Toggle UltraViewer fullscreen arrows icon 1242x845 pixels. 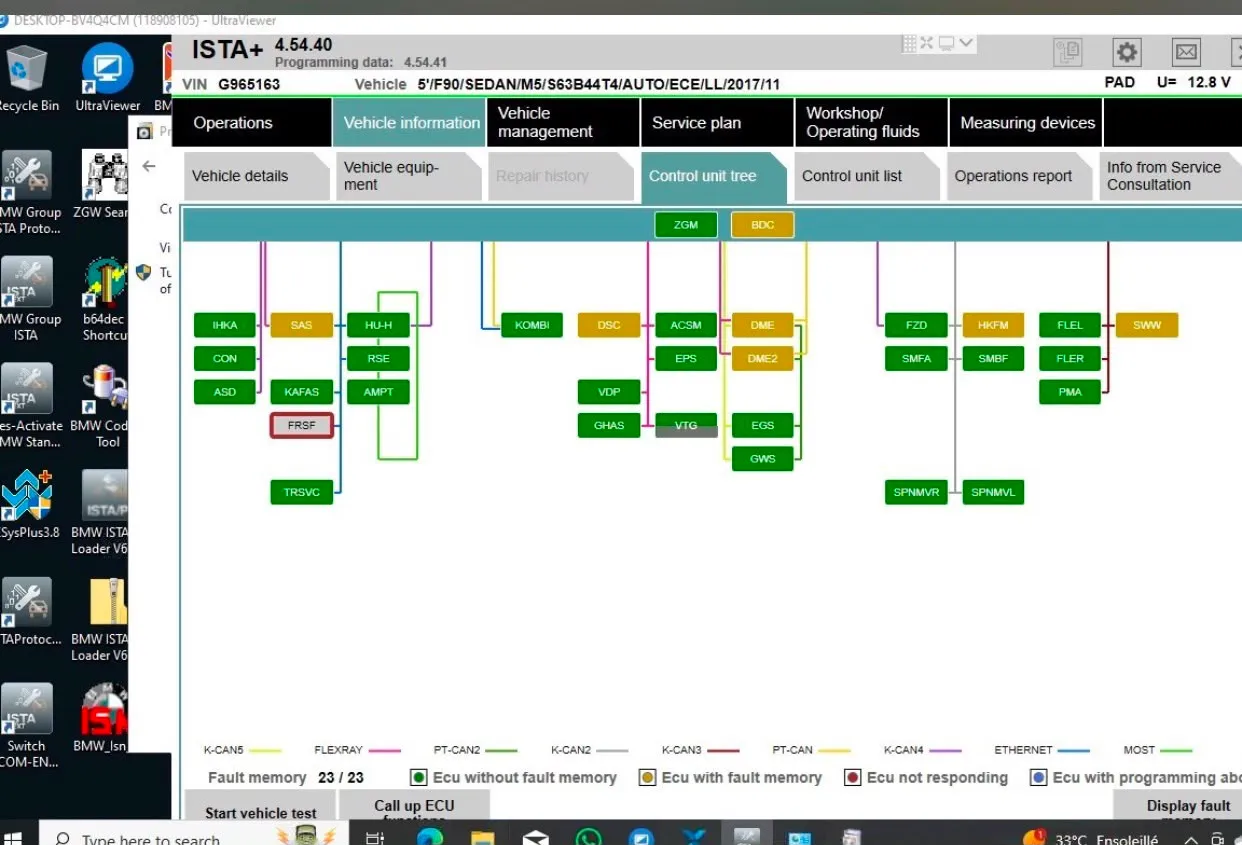(x=926, y=43)
